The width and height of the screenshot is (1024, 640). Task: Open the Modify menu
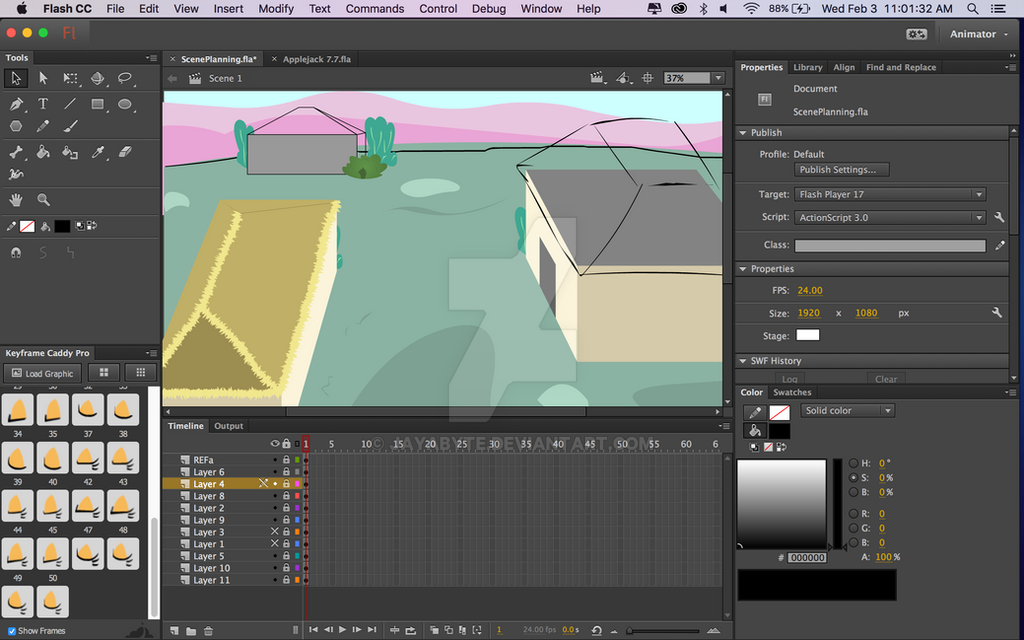pos(276,8)
